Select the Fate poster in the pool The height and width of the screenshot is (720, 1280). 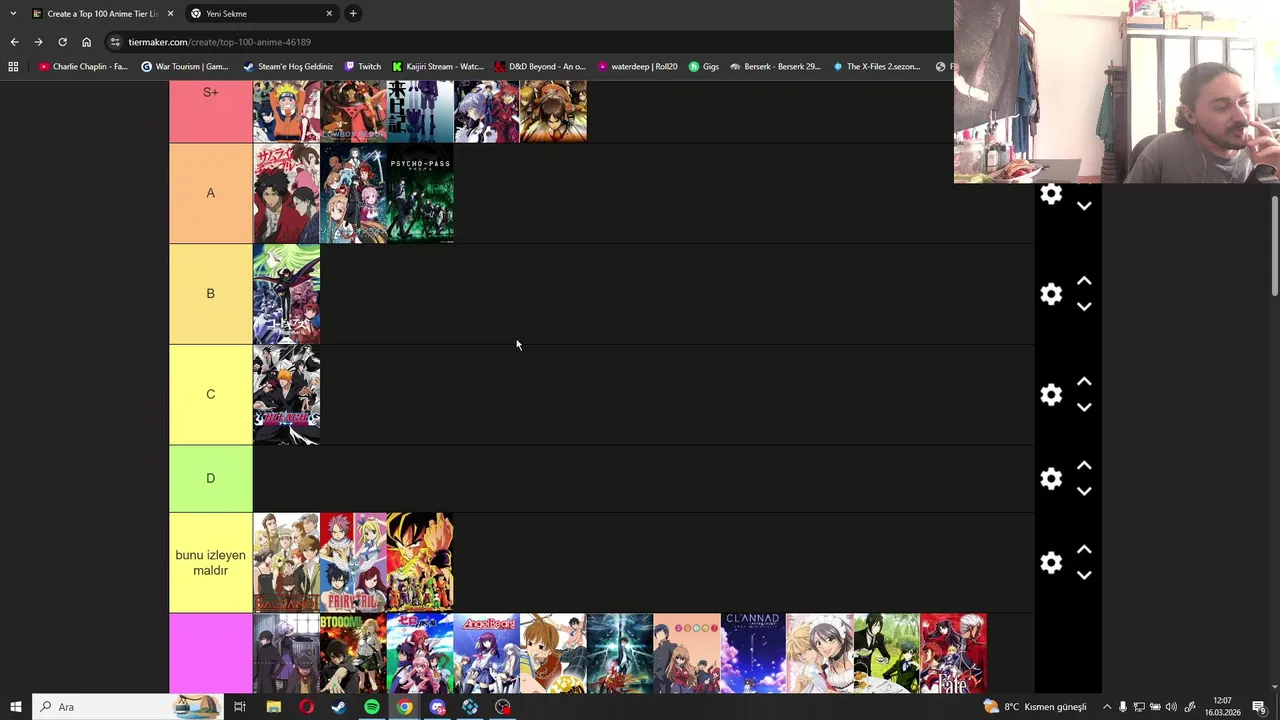(x=953, y=653)
